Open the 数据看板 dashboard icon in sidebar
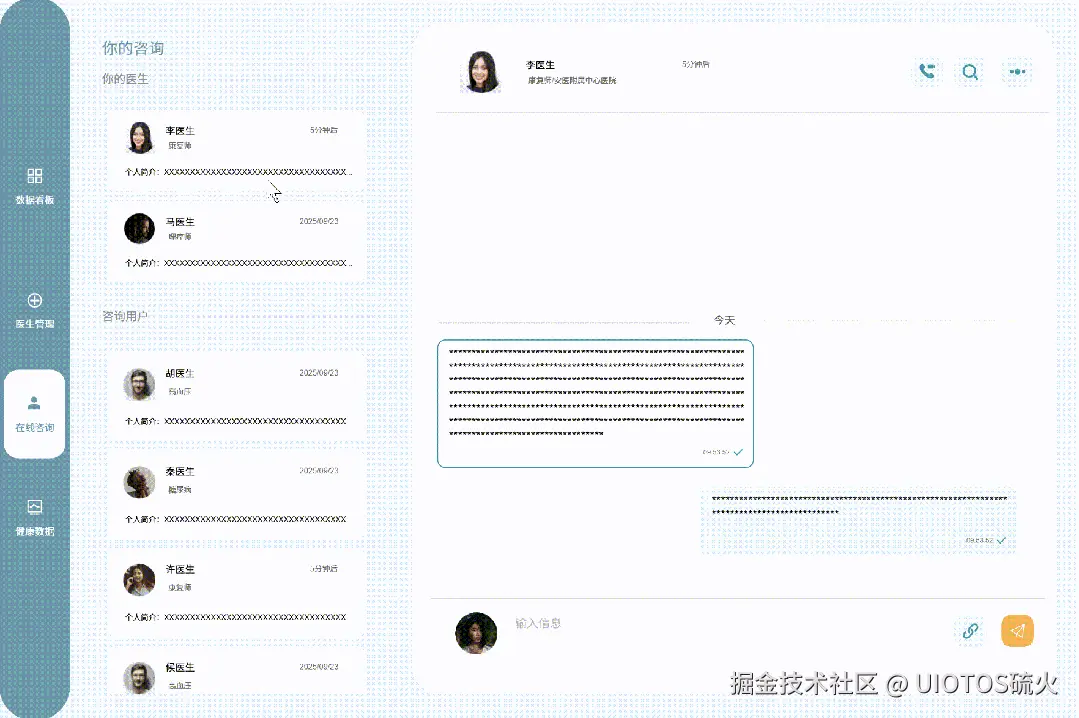This screenshot has height=718, width=1079. tap(35, 186)
